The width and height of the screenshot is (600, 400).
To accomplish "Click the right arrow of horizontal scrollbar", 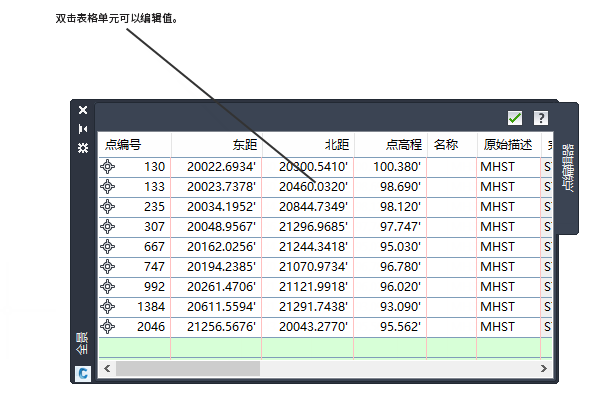I will [x=544, y=368].
